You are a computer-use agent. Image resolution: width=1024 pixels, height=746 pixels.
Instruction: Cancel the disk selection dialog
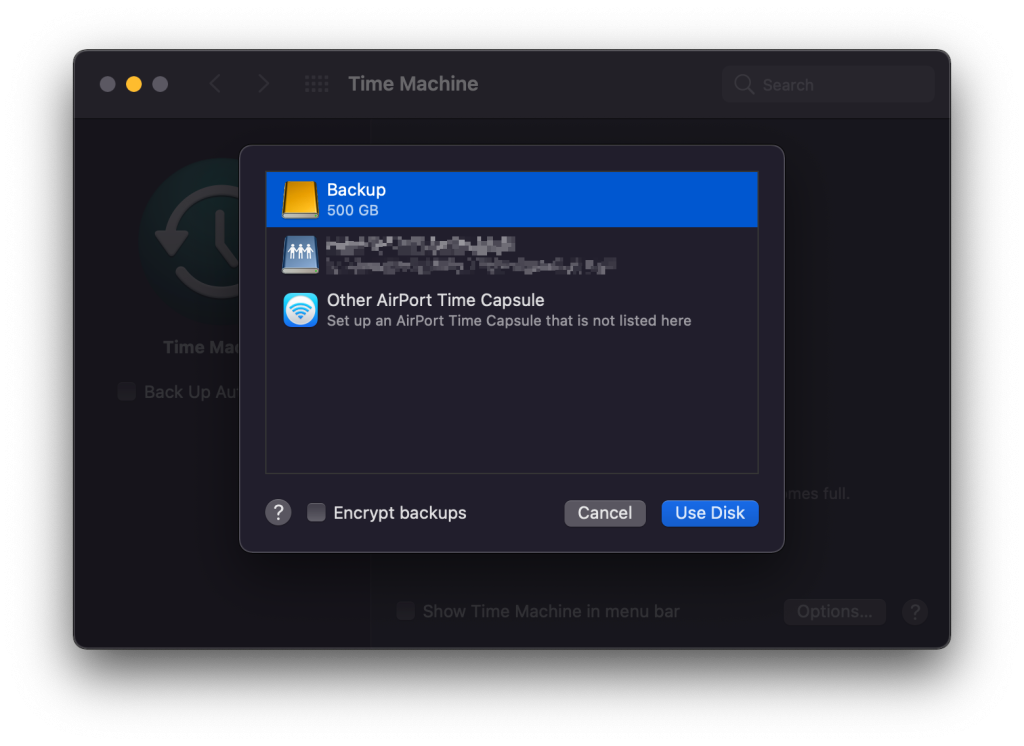[605, 513]
